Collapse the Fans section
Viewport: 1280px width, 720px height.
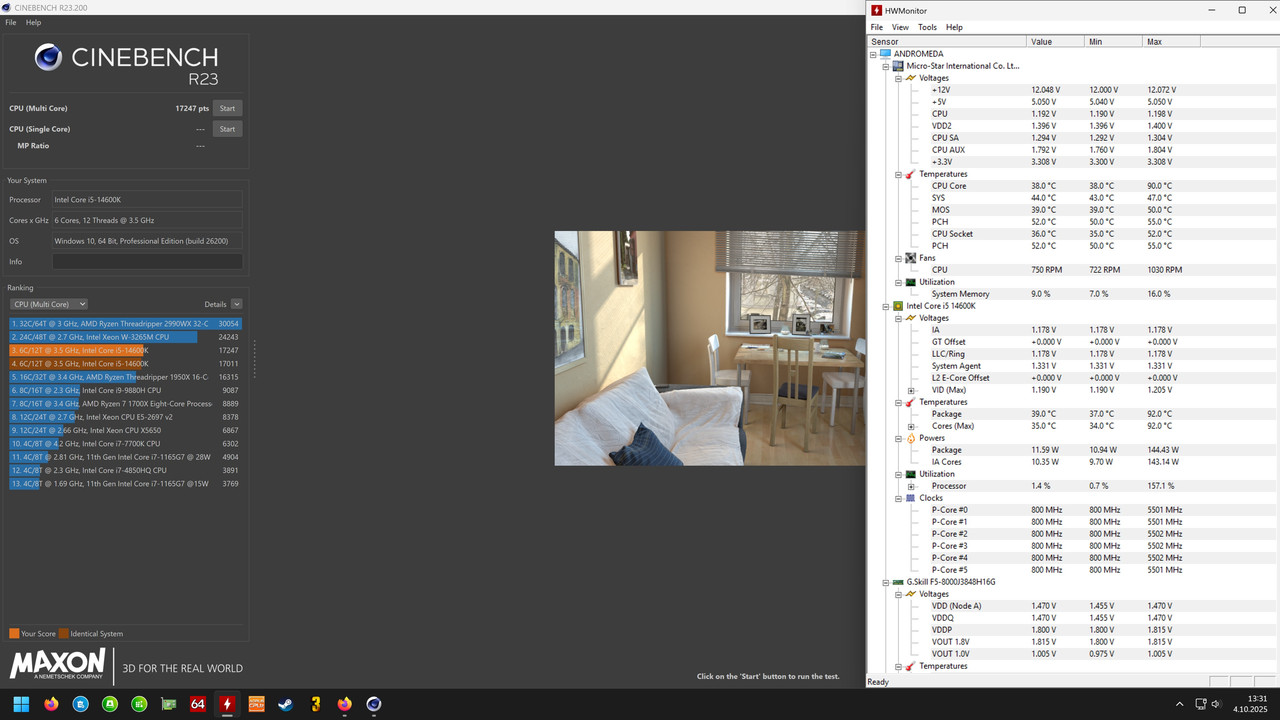[x=898, y=258]
